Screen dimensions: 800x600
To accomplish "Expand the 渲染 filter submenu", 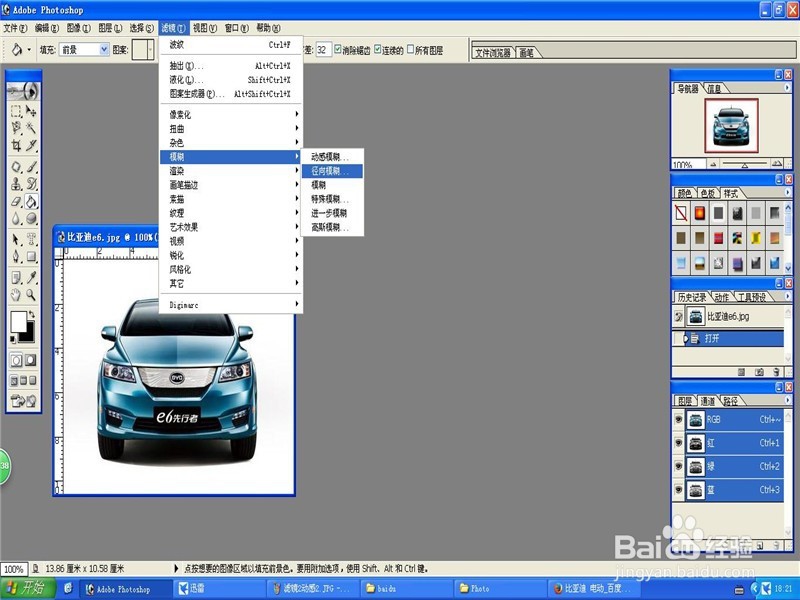I will 231,171.
